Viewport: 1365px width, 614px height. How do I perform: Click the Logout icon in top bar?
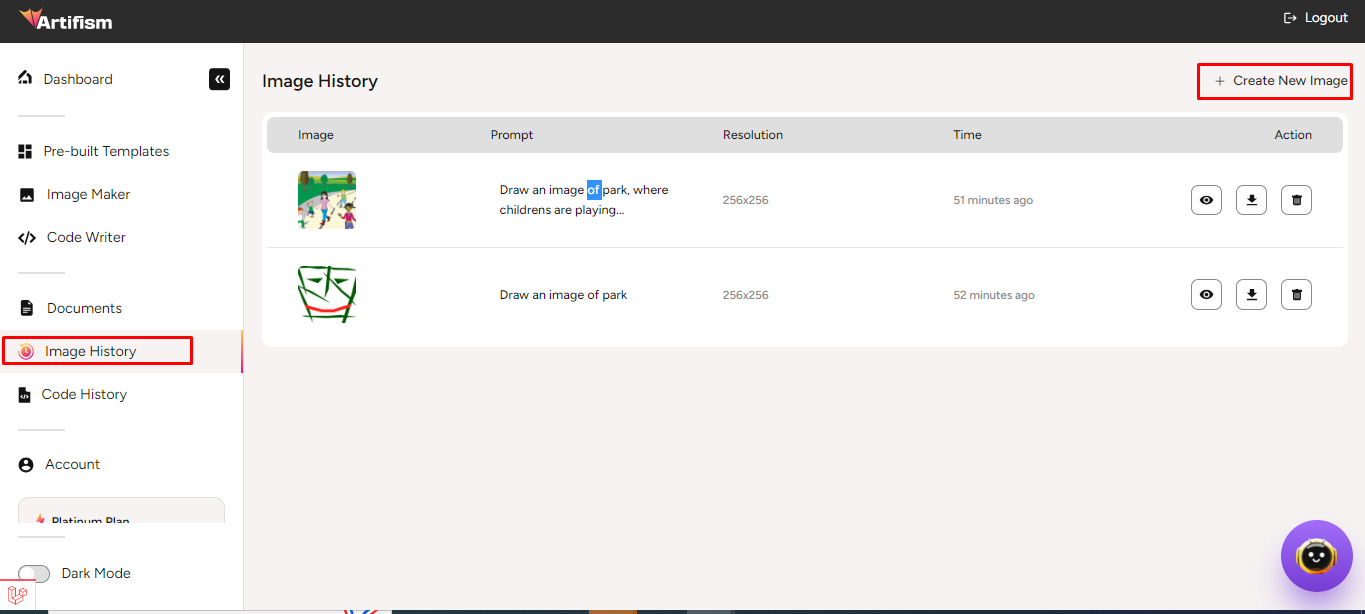pyautogui.click(x=1290, y=18)
